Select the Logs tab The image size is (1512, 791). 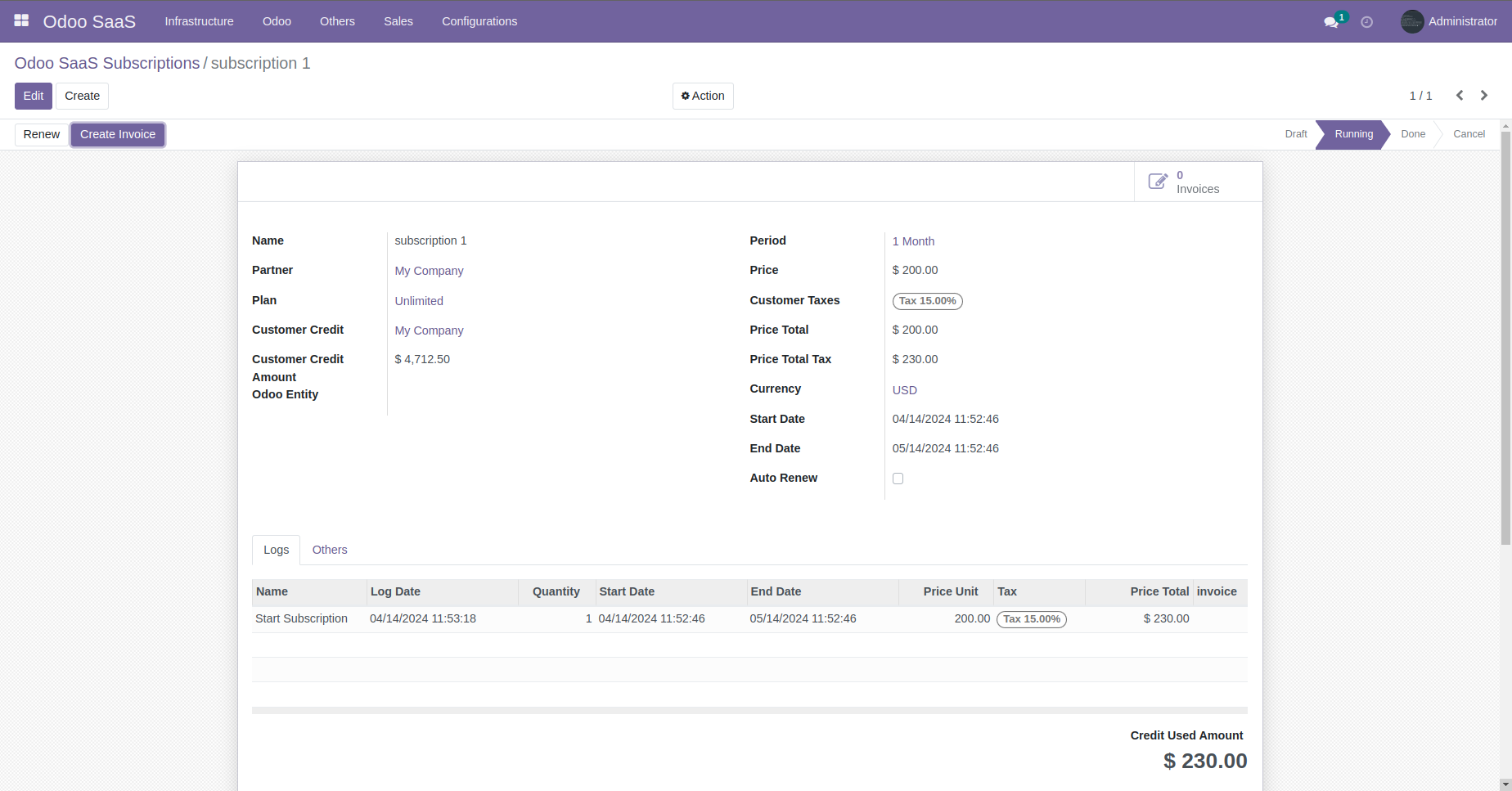[x=276, y=550]
